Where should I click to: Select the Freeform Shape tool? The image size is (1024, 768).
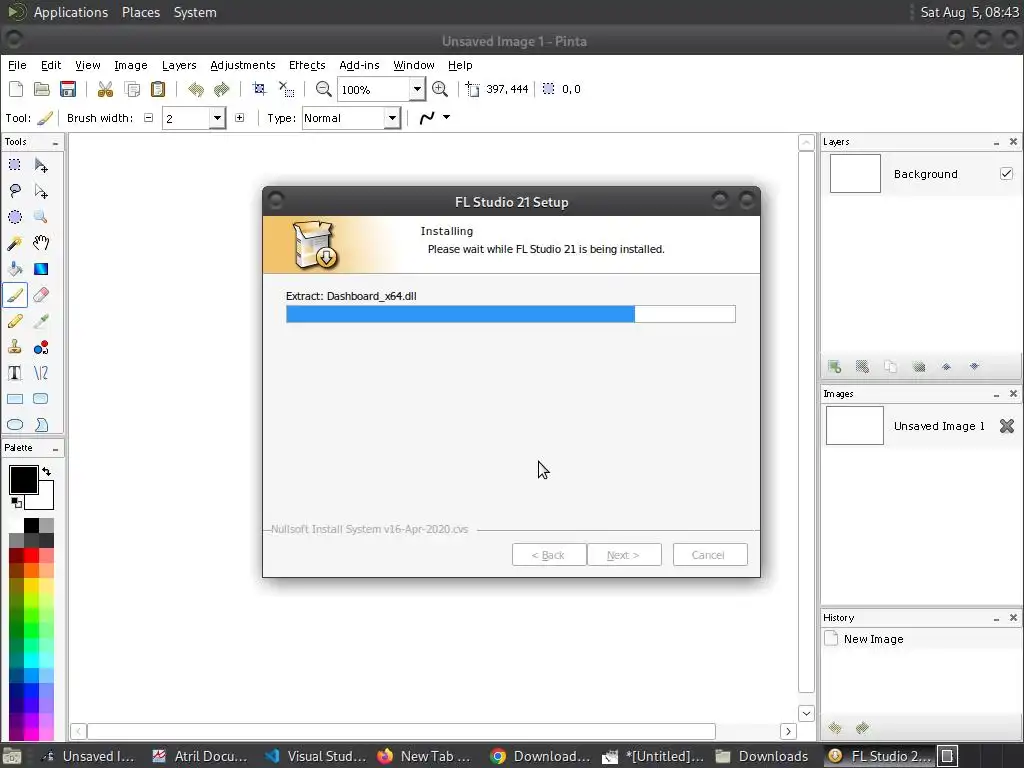pyautogui.click(x=41, y=425)
